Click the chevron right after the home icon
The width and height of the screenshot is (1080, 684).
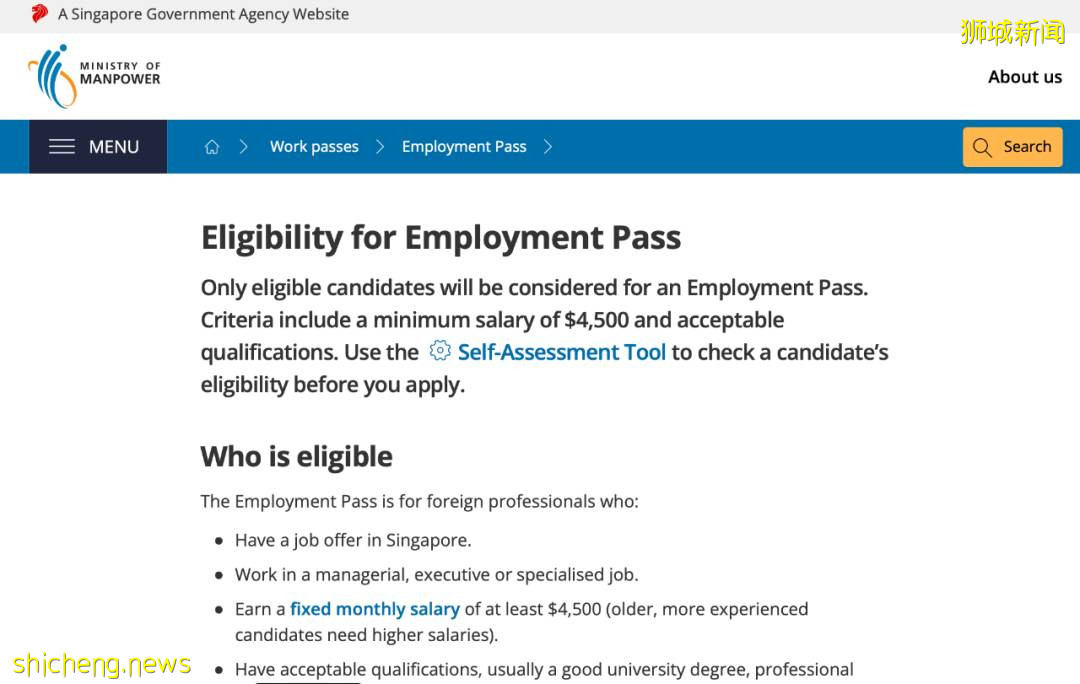pos(243,147)
